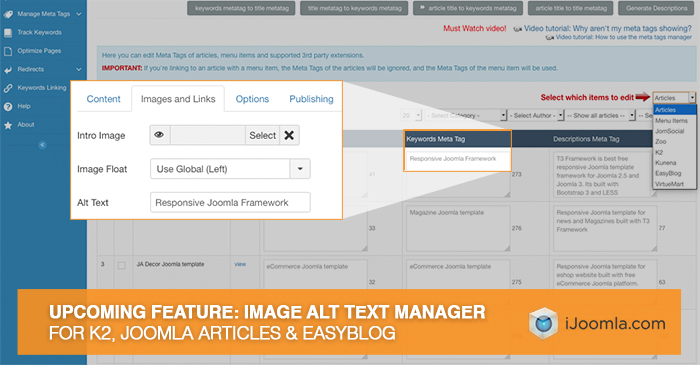Preview intro image with the eye icon
The width and height of the screenshot is (700, 365).
[159, 135]
